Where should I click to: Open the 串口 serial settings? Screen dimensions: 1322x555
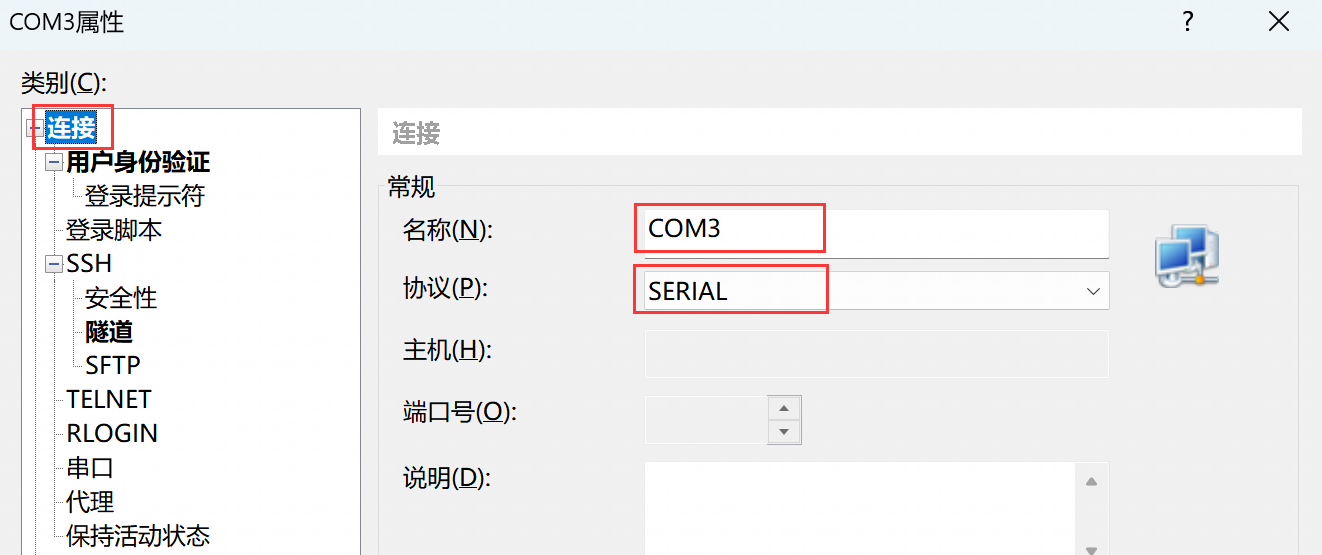click(90, 467)
